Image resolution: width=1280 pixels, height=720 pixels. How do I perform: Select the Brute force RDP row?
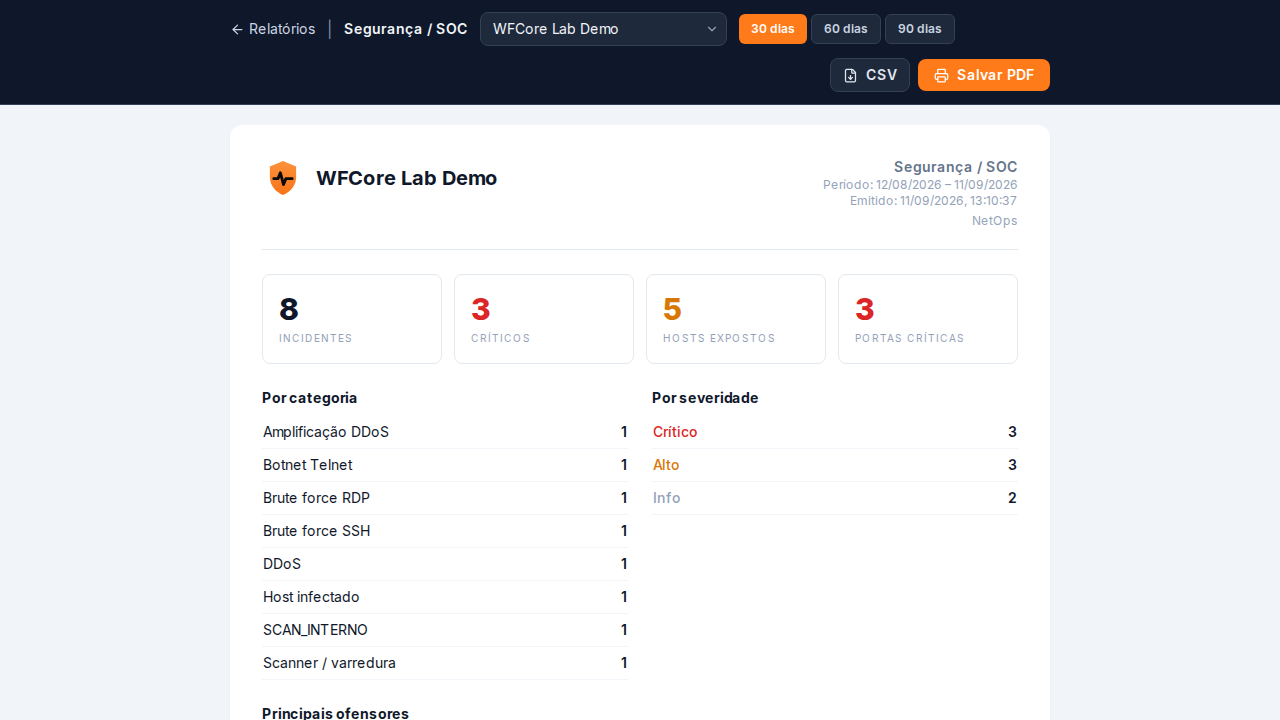[x=445, y=498]
